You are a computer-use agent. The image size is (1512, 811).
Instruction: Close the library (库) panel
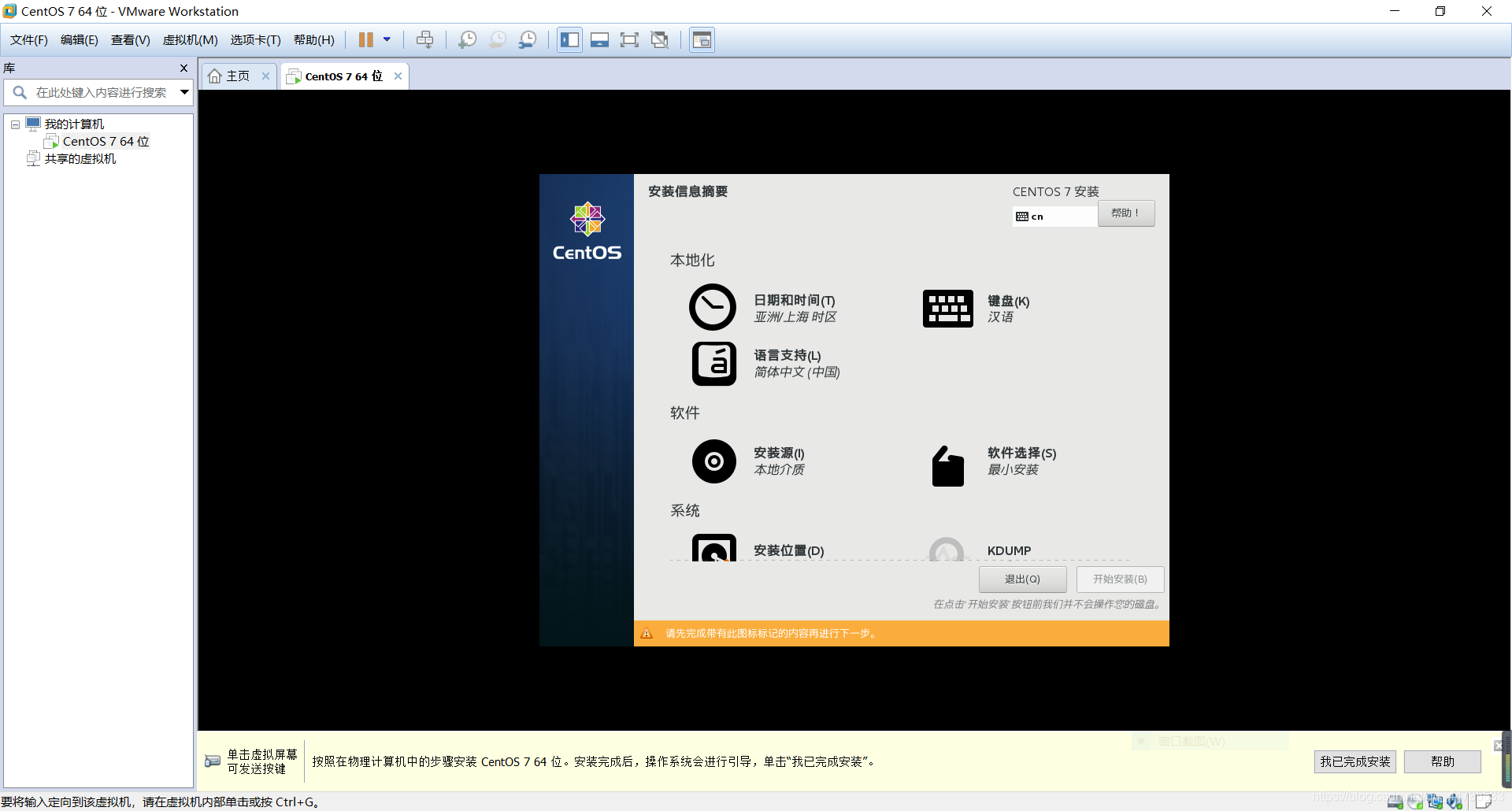pyautogui.click(x=183, y=69)
